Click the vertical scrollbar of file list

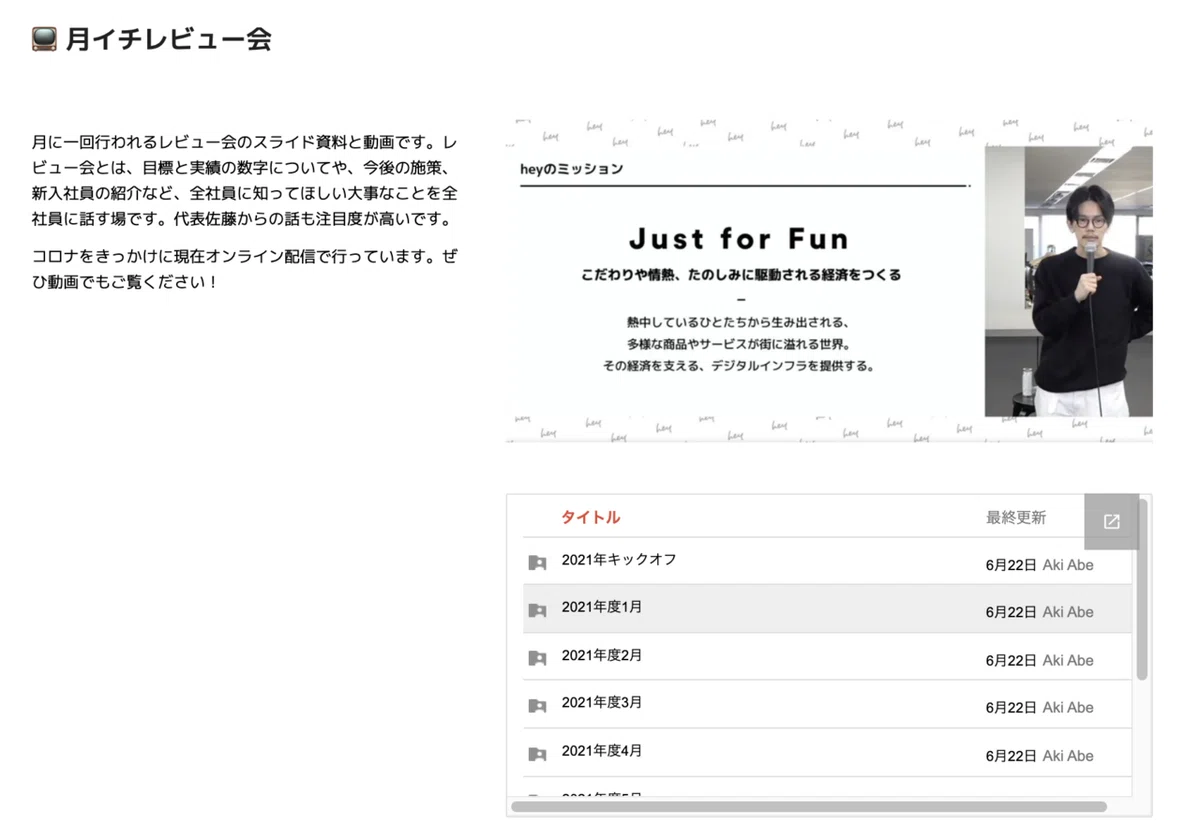tap(1142, 590)
